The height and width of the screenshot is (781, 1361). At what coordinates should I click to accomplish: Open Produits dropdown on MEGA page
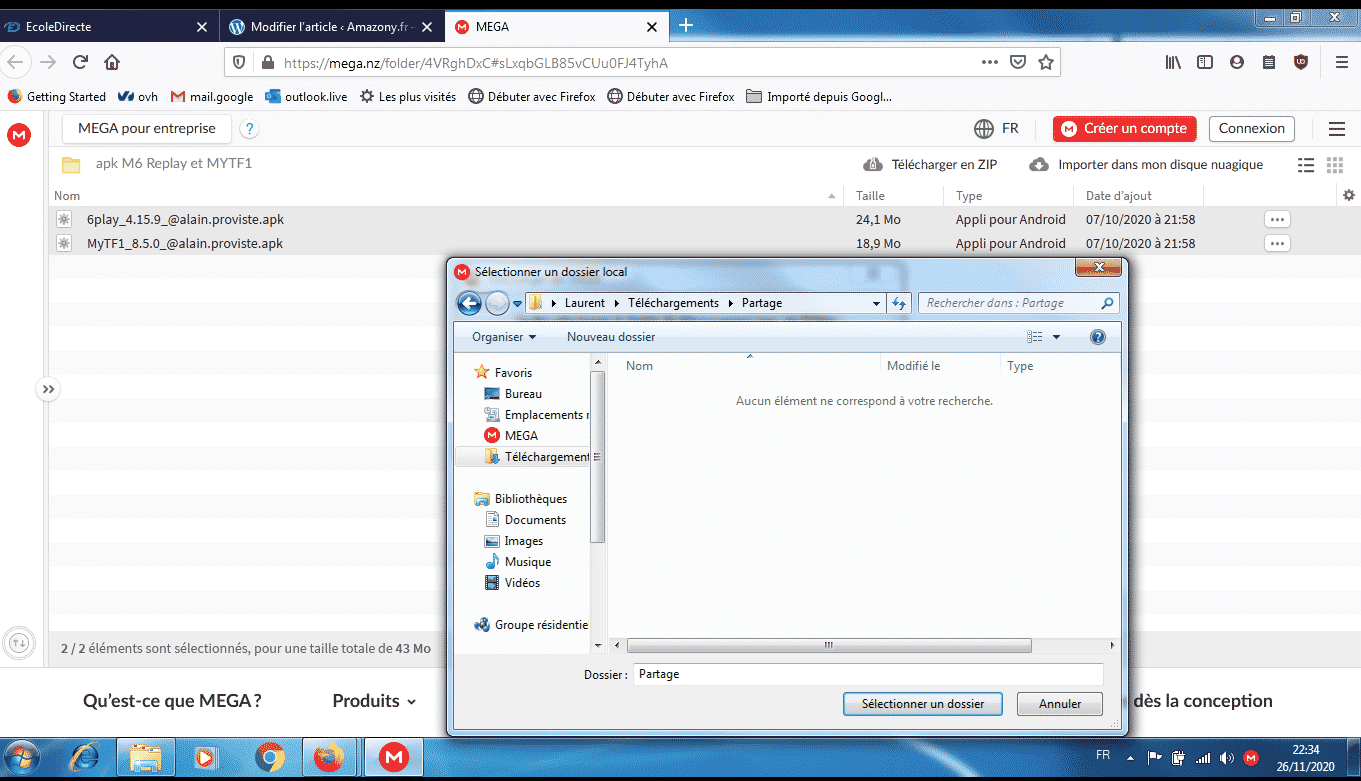click(374, 701)
